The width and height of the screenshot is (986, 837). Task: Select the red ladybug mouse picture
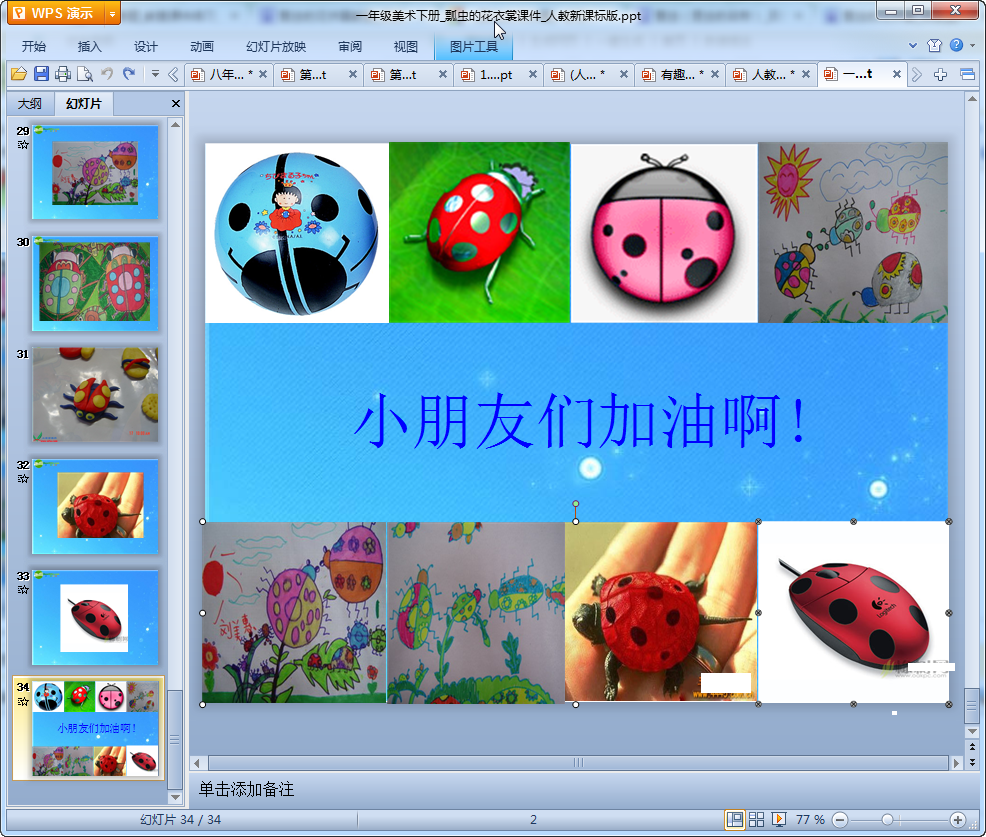[853, 613]
